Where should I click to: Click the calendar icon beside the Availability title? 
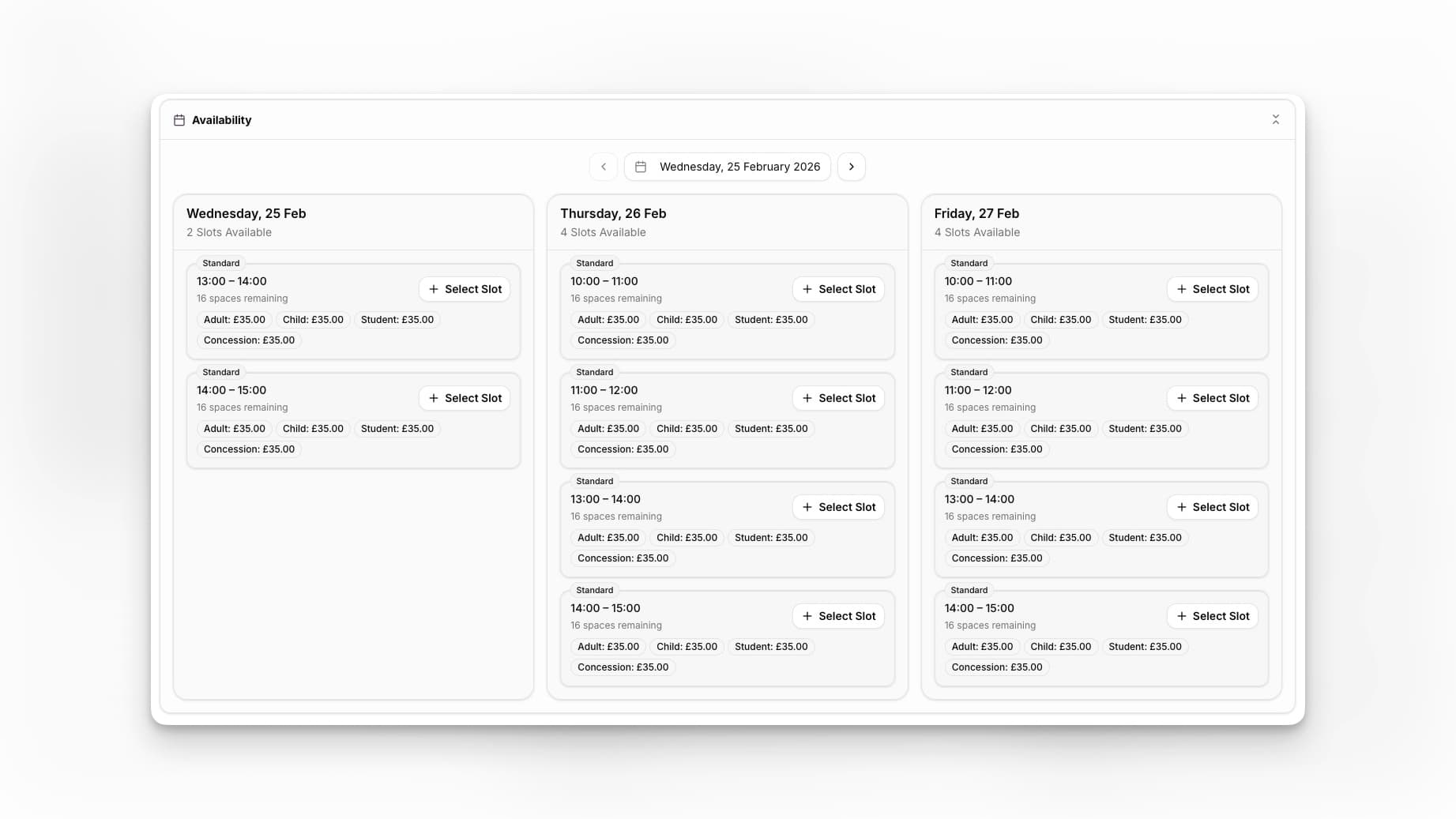click(180, 119)
